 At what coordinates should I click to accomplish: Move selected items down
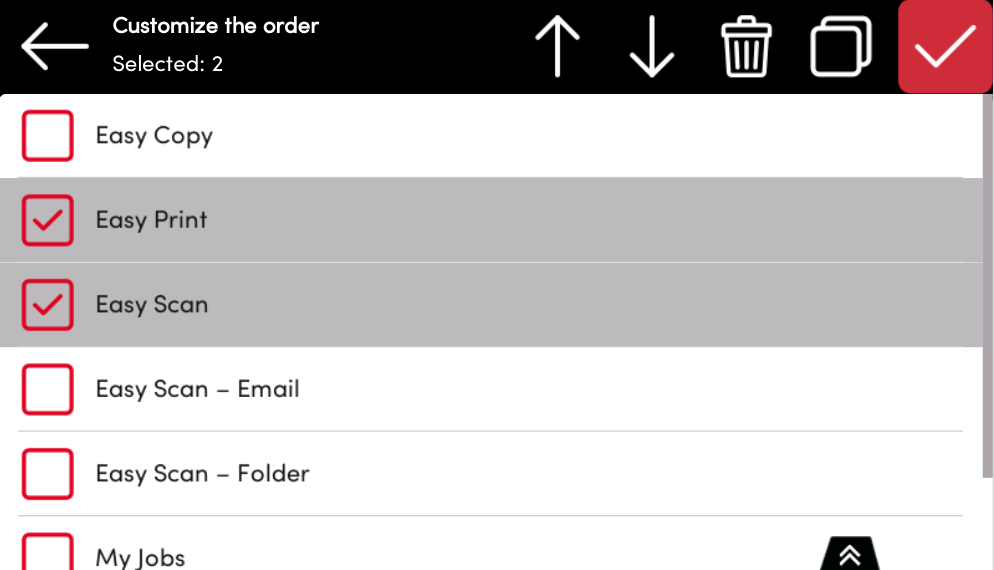[x=652, y=47]
